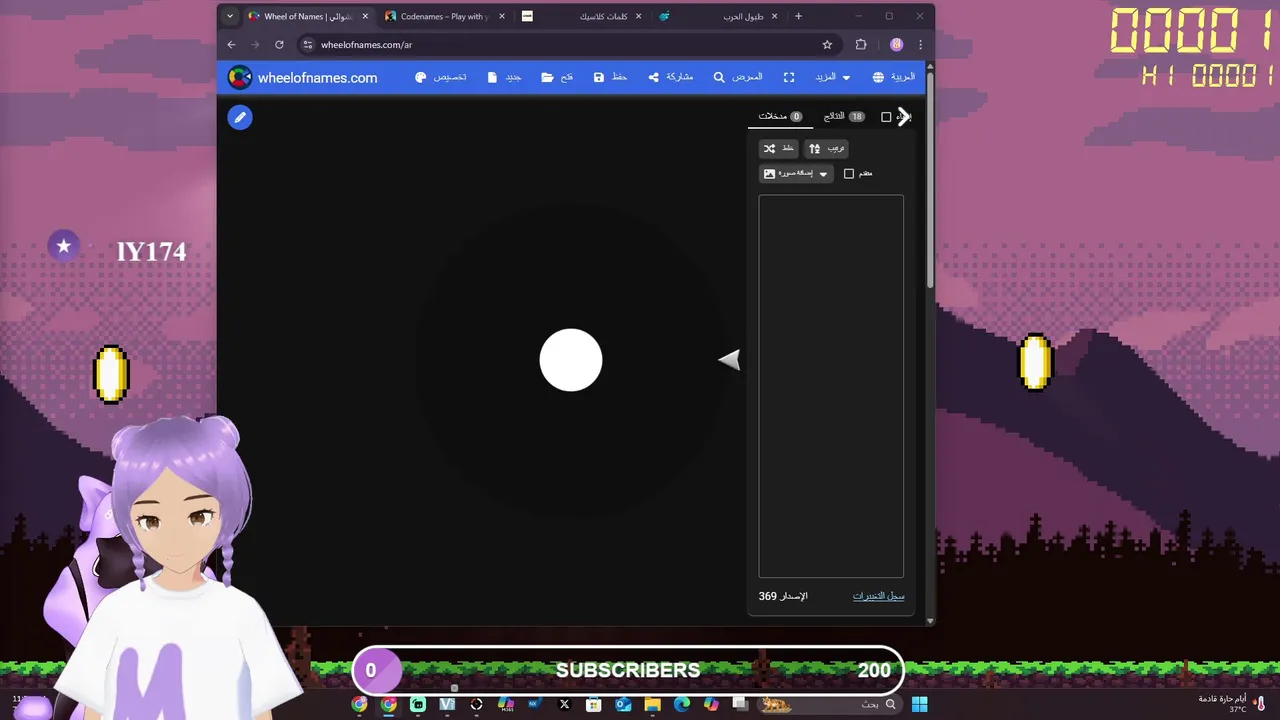This screenshot has height=720, width=1280.
Task: Open the Task View taskbar icon
Action: tap(740, 704)
